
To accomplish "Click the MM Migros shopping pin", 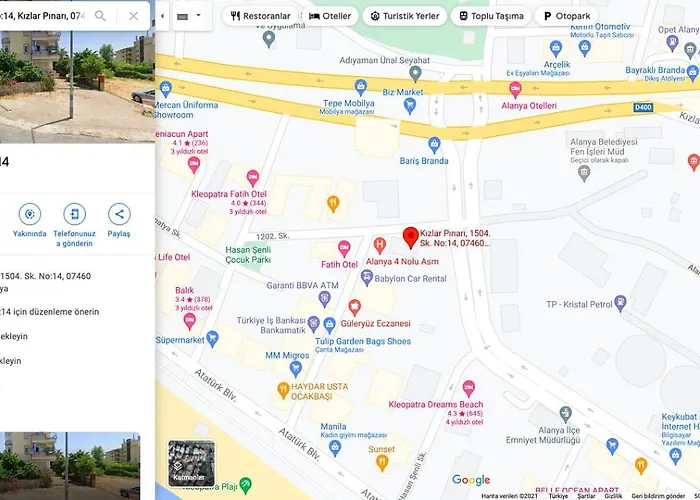I will pyautogui.click(x=296, y=369).
